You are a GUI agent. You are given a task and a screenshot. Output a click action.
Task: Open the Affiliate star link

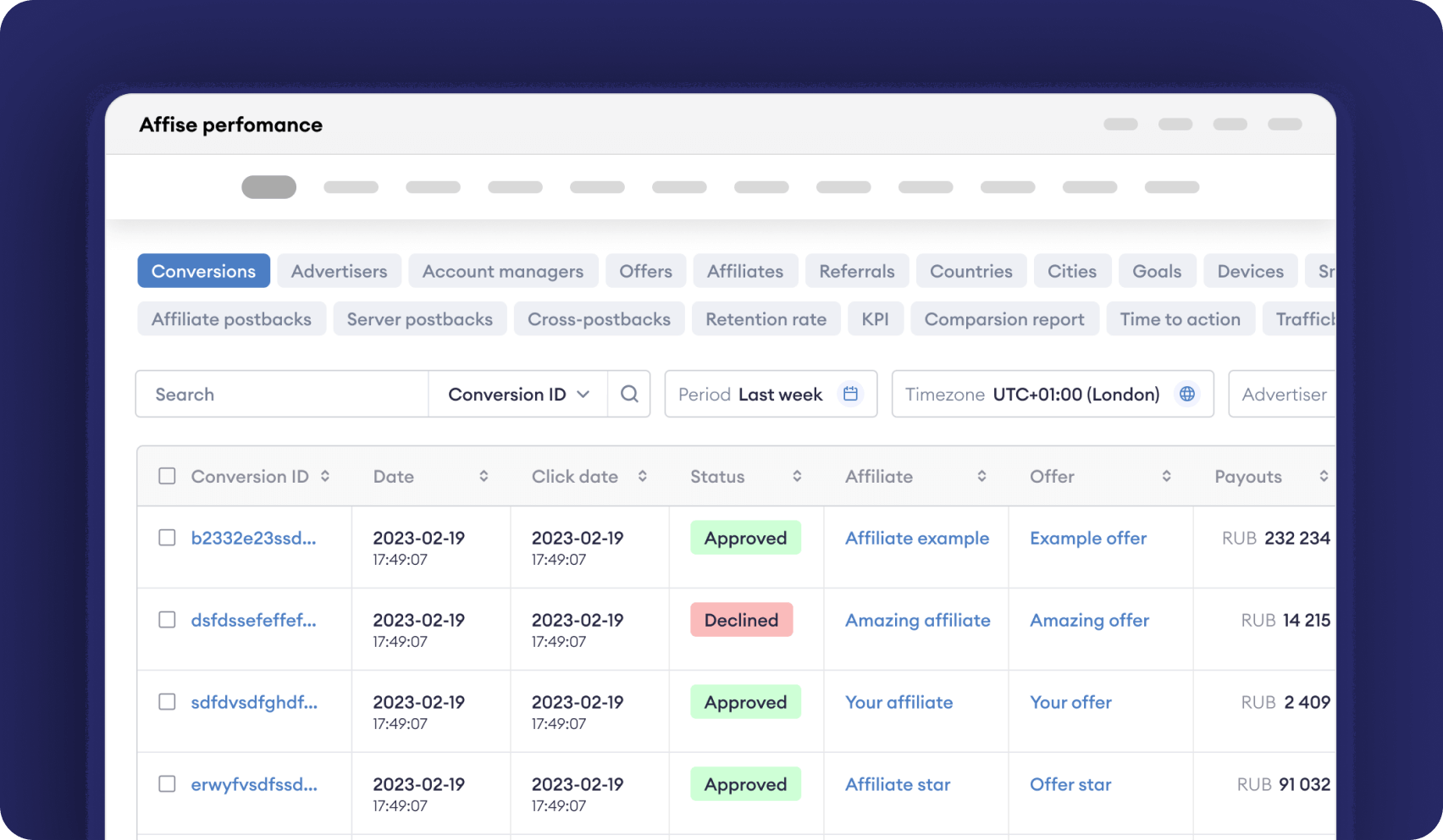tap(898, 784)
